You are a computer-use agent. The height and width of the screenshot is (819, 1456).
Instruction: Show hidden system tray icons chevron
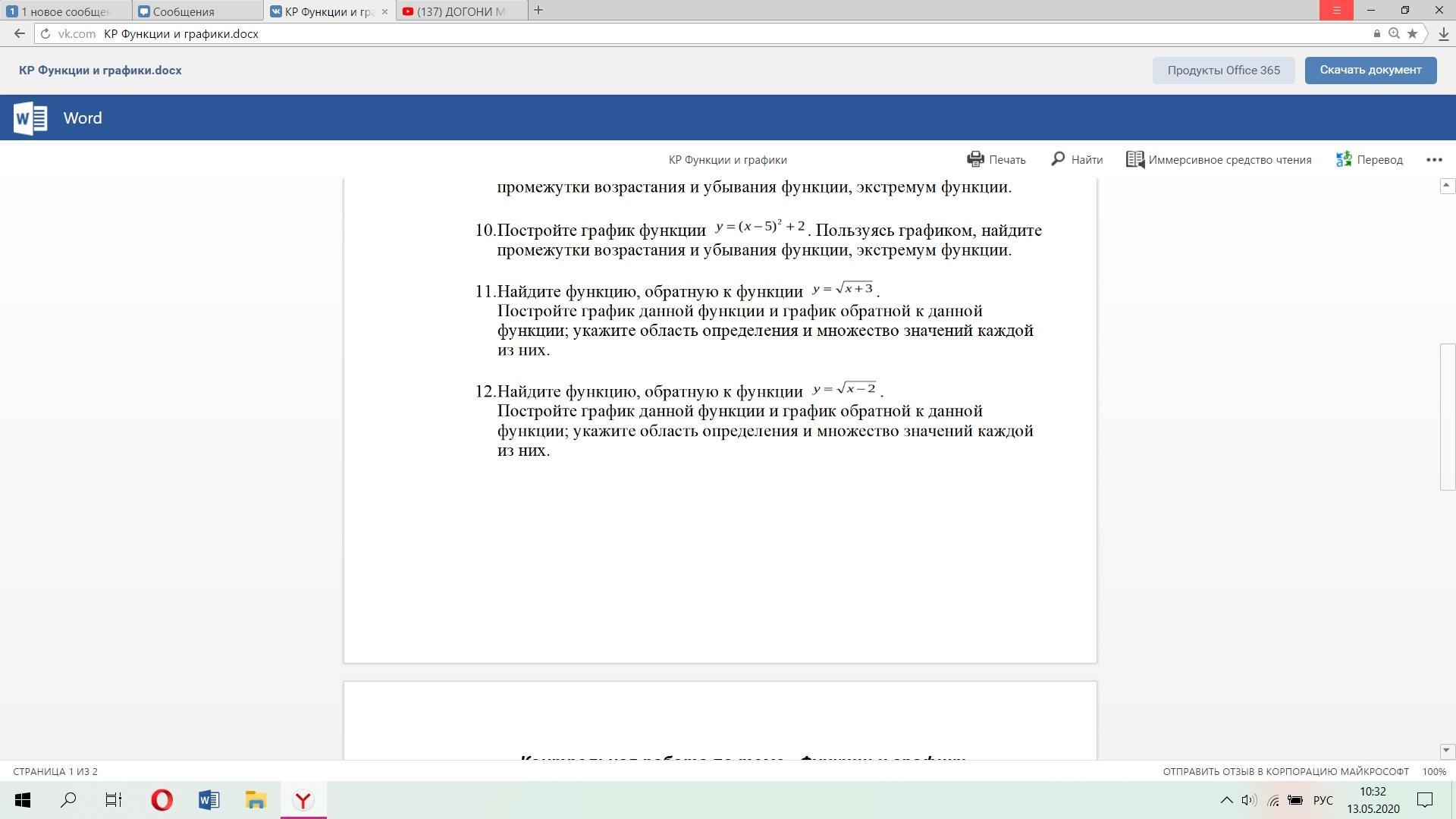pos(1225,800)
